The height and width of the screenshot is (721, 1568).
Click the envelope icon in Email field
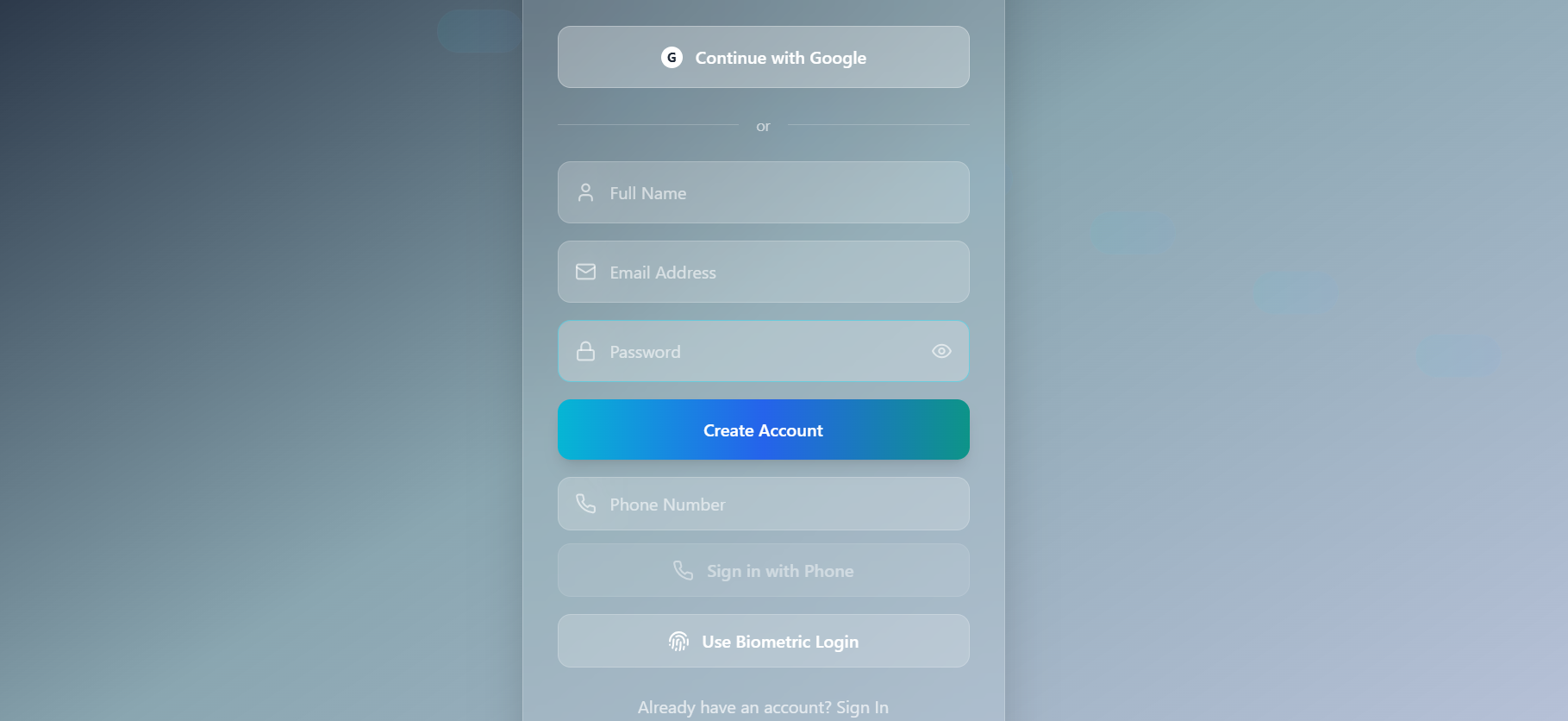(585, 272)
